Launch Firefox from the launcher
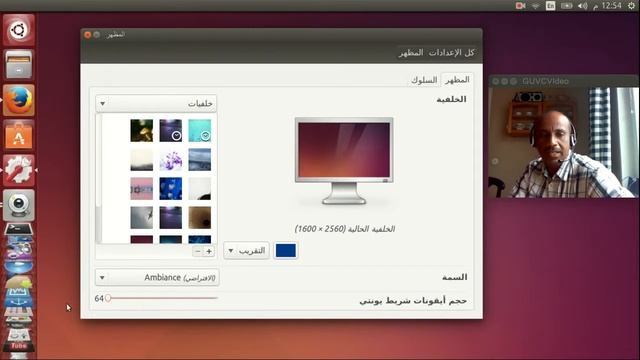 pos(19,100)
